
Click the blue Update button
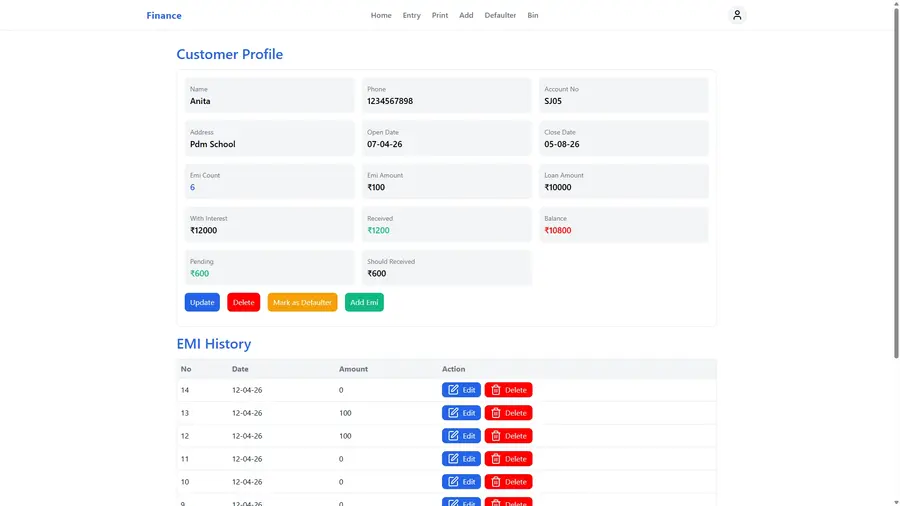click(202, 302)
